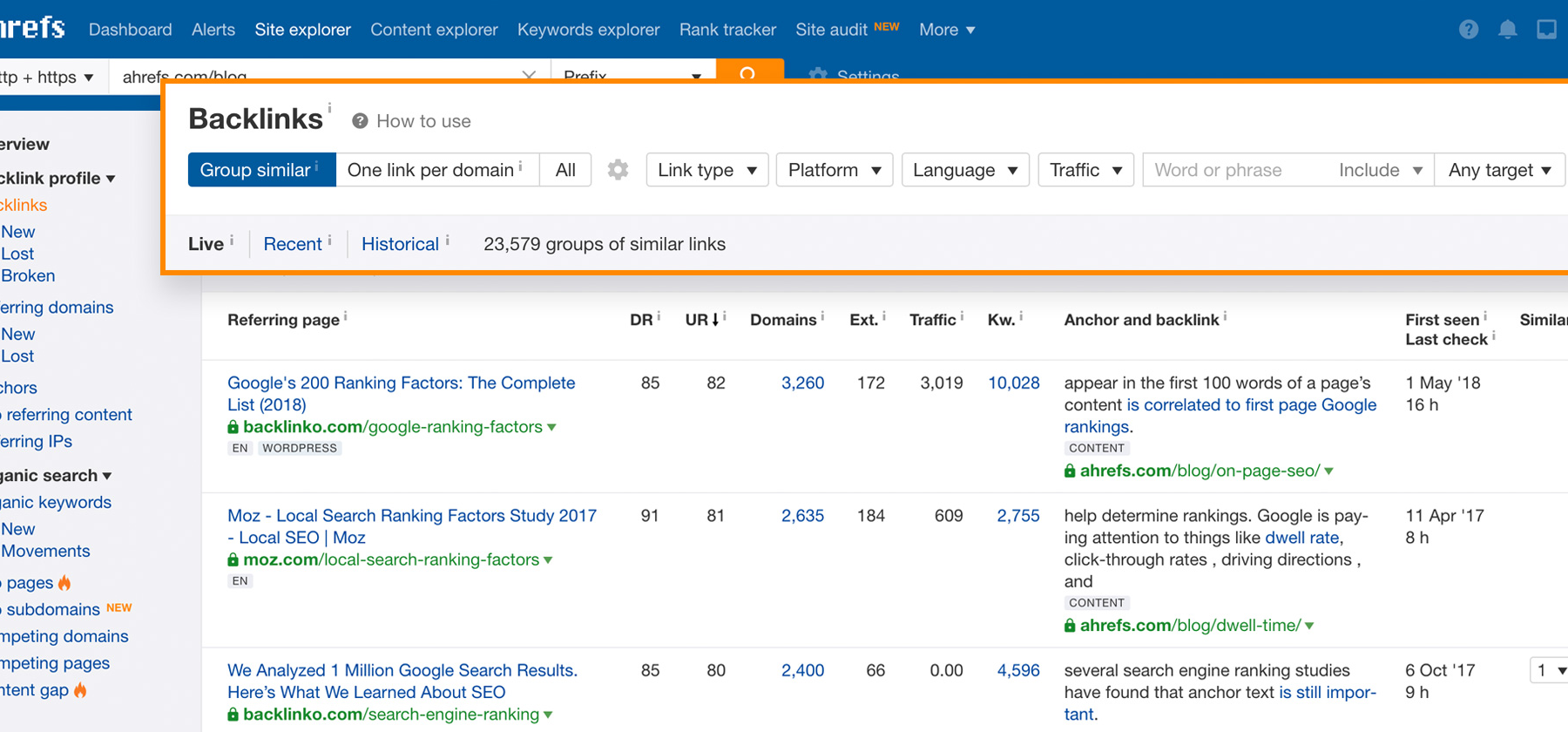Click info icon beside First seen header

1485,315
